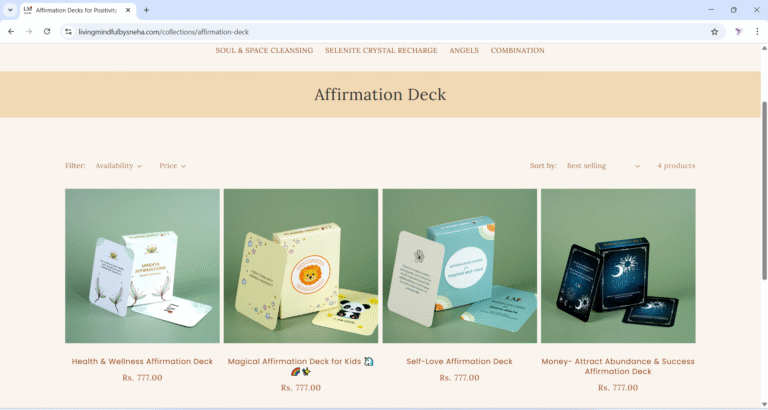
Task: Open the Combination menu item
Action: (517, 50)
